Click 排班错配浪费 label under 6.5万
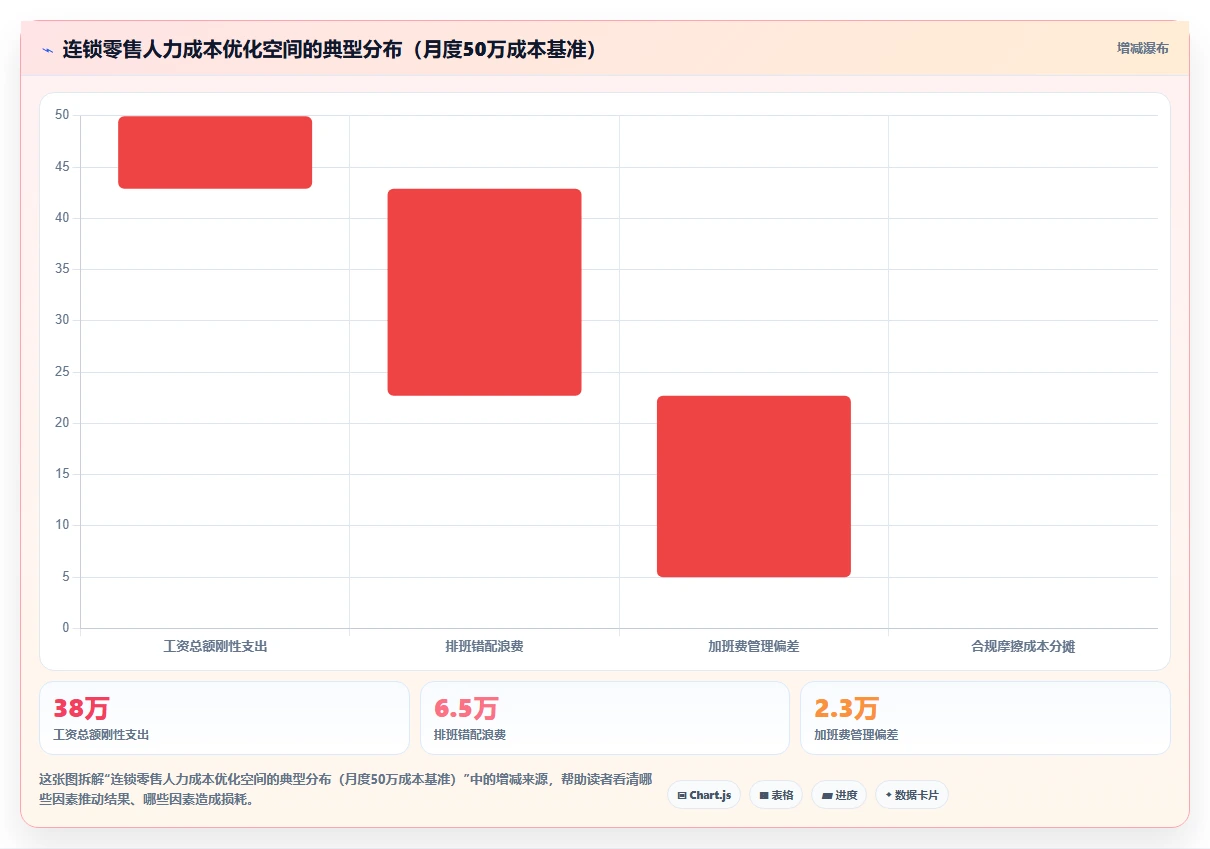 (470, 735)
